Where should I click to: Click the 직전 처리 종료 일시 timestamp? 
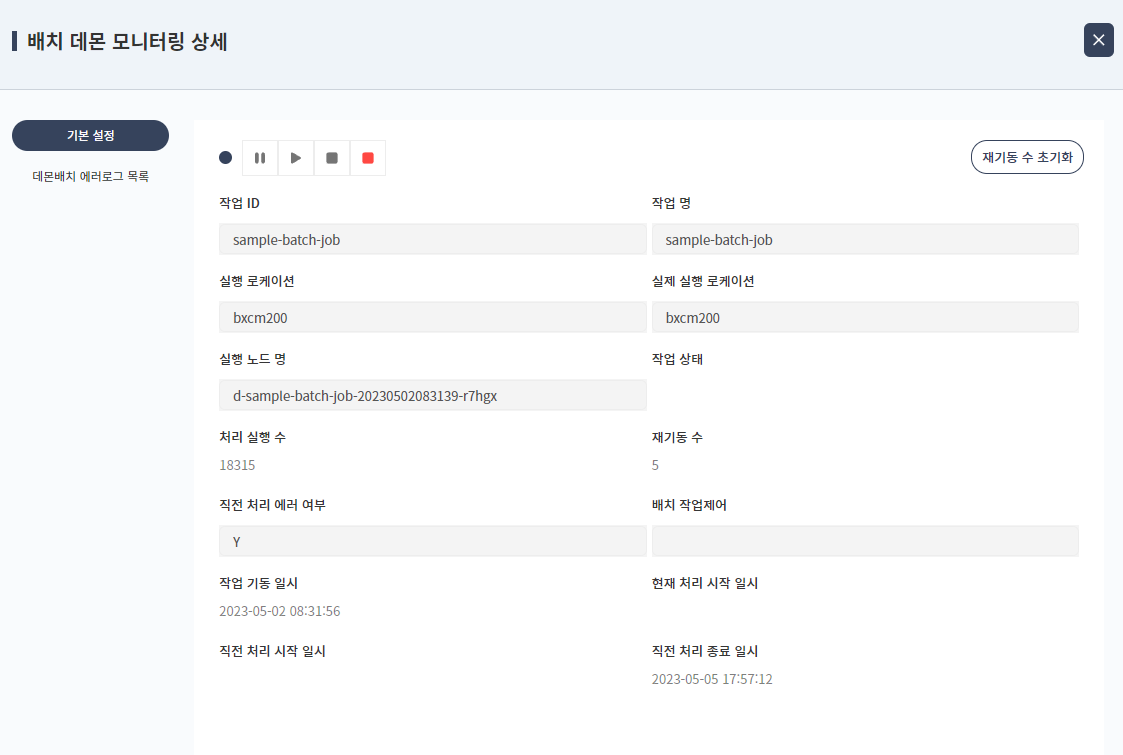pyautogui.click(x=712, y=680)
